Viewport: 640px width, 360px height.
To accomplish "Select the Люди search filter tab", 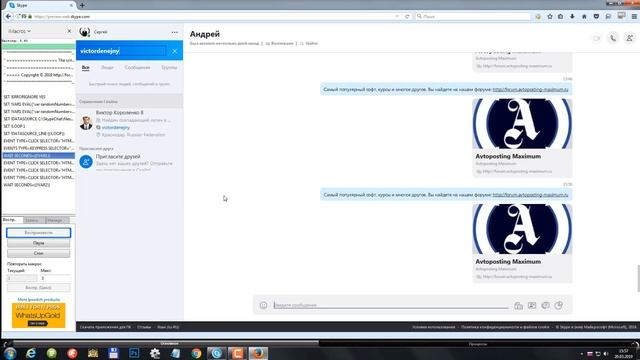I will click(107, 67).
